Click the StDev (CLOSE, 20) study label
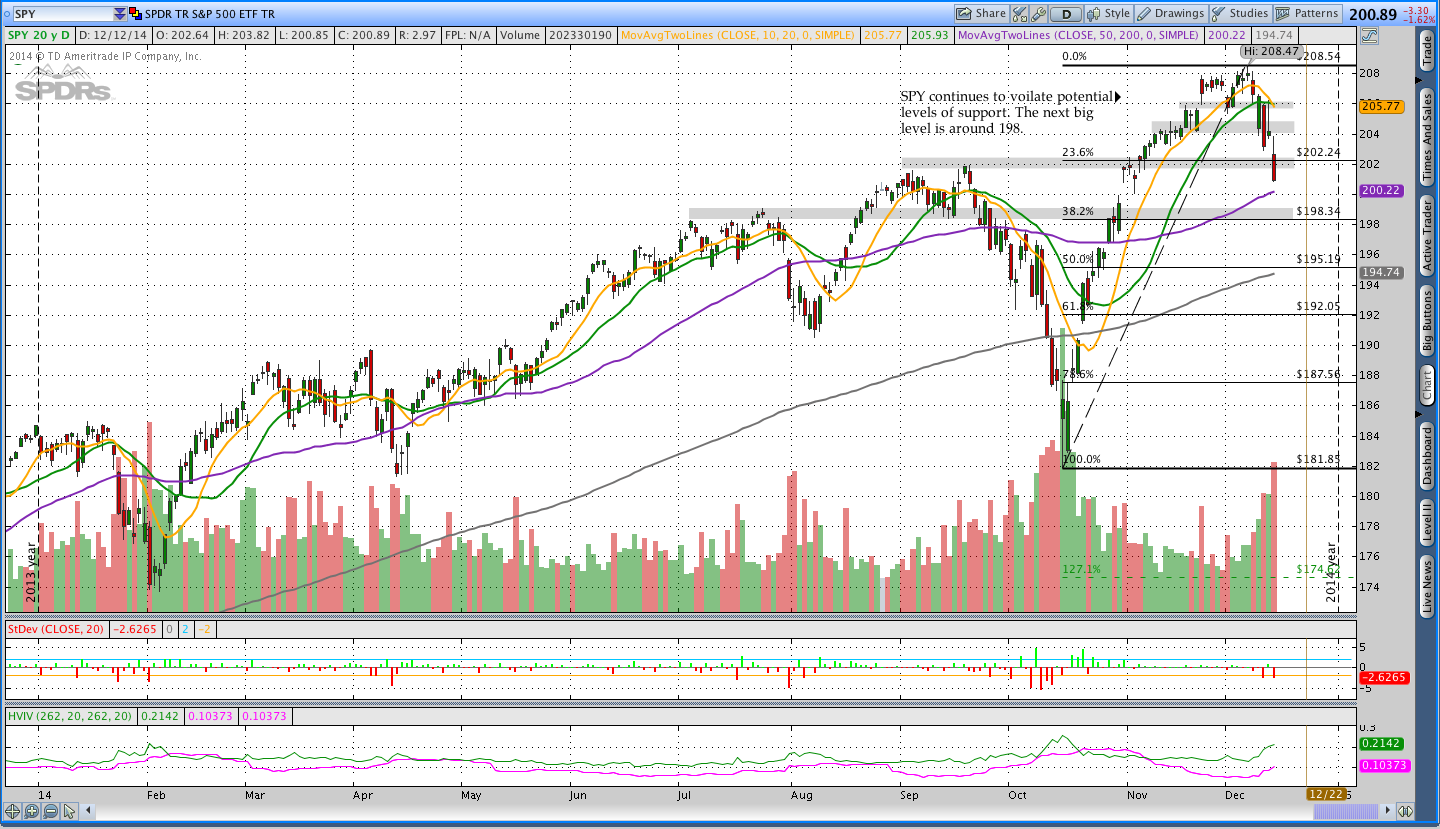The image size is (1440, 829). [x=56, y=630]
